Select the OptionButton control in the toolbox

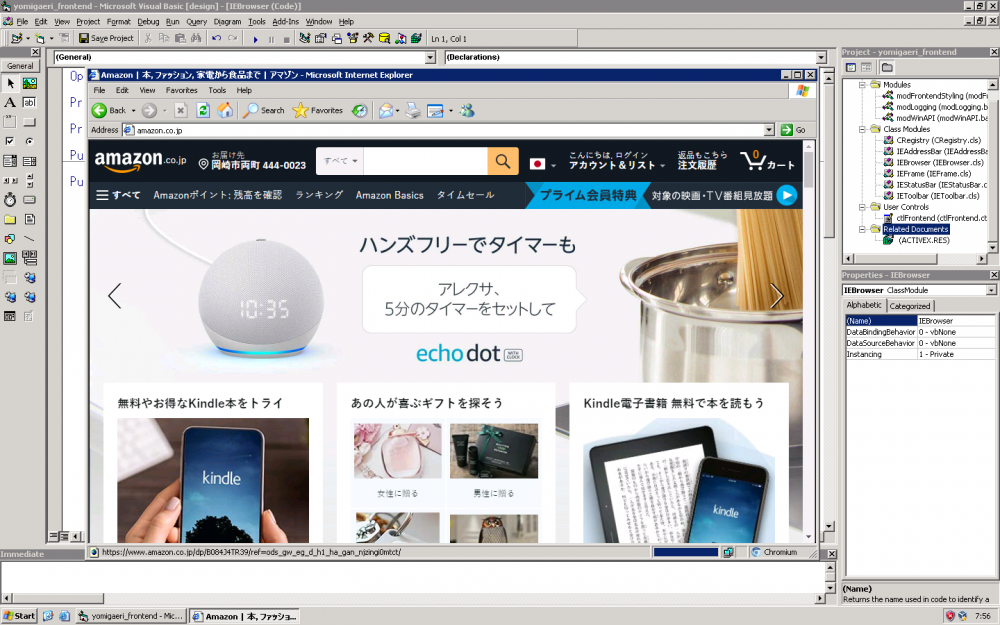pyautogui.click(x=29, y=141)
